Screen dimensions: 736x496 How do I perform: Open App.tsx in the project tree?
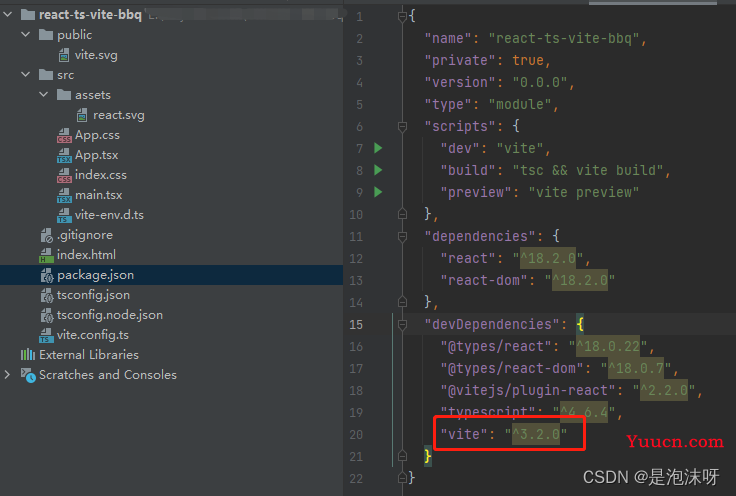(x=97, y=155)
